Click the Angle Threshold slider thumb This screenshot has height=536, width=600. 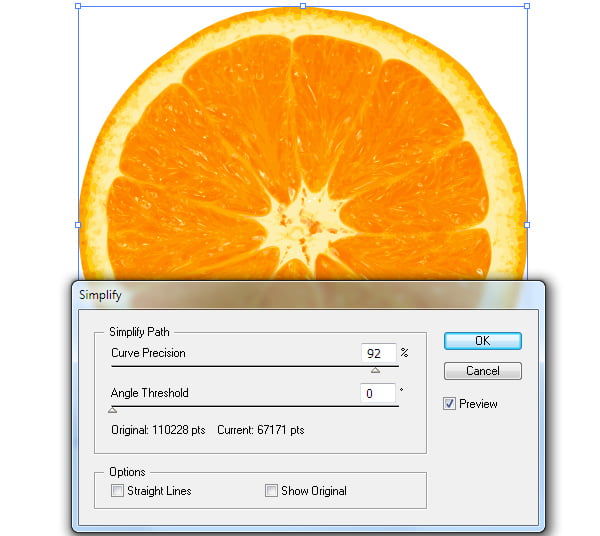point(112,410)
